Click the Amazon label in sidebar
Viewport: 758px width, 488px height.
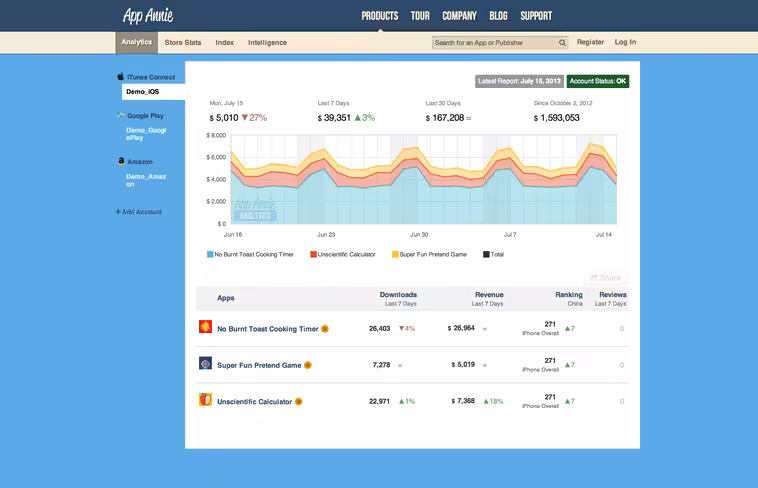coord(140,162)
